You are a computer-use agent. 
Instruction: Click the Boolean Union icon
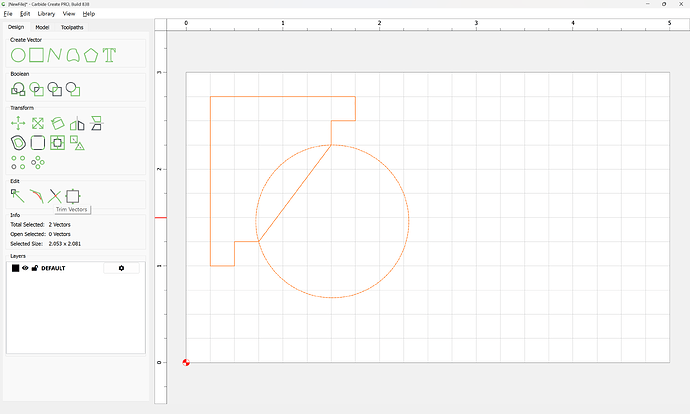click(x=18, y=90)
